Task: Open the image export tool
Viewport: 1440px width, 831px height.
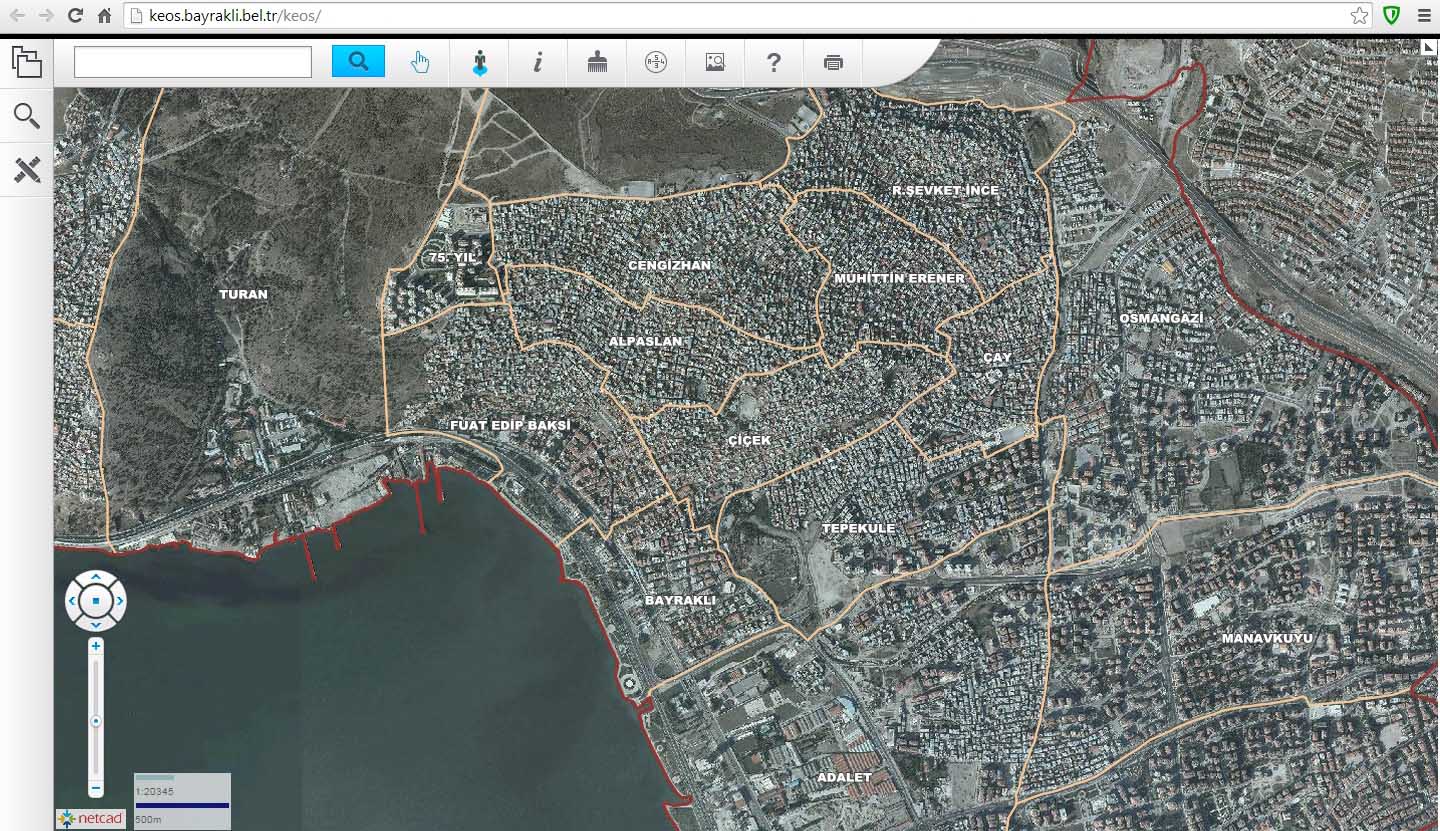Action: pos(715,62)
